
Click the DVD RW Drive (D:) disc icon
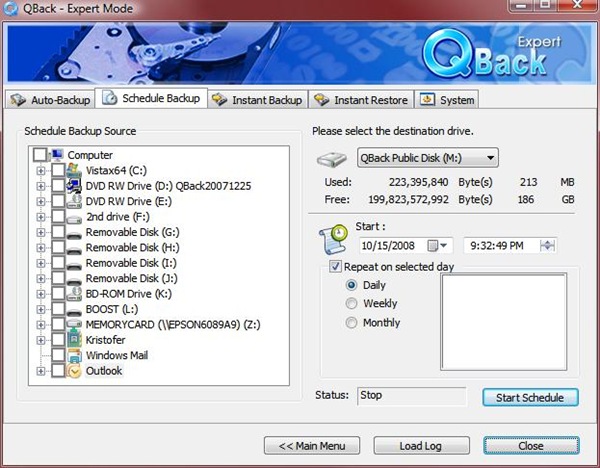[x=74, y=185]
